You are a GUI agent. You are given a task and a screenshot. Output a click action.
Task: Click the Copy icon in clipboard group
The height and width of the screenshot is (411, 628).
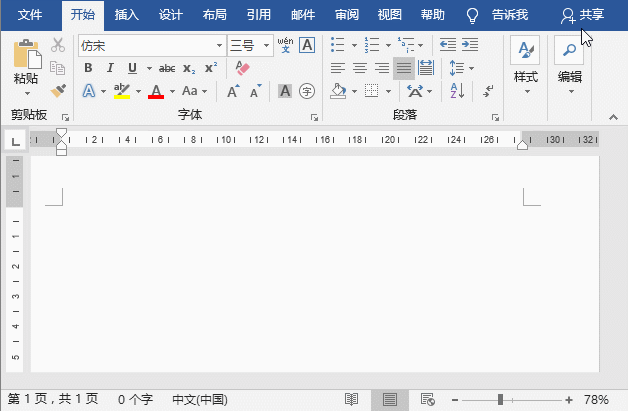(58, 68)
